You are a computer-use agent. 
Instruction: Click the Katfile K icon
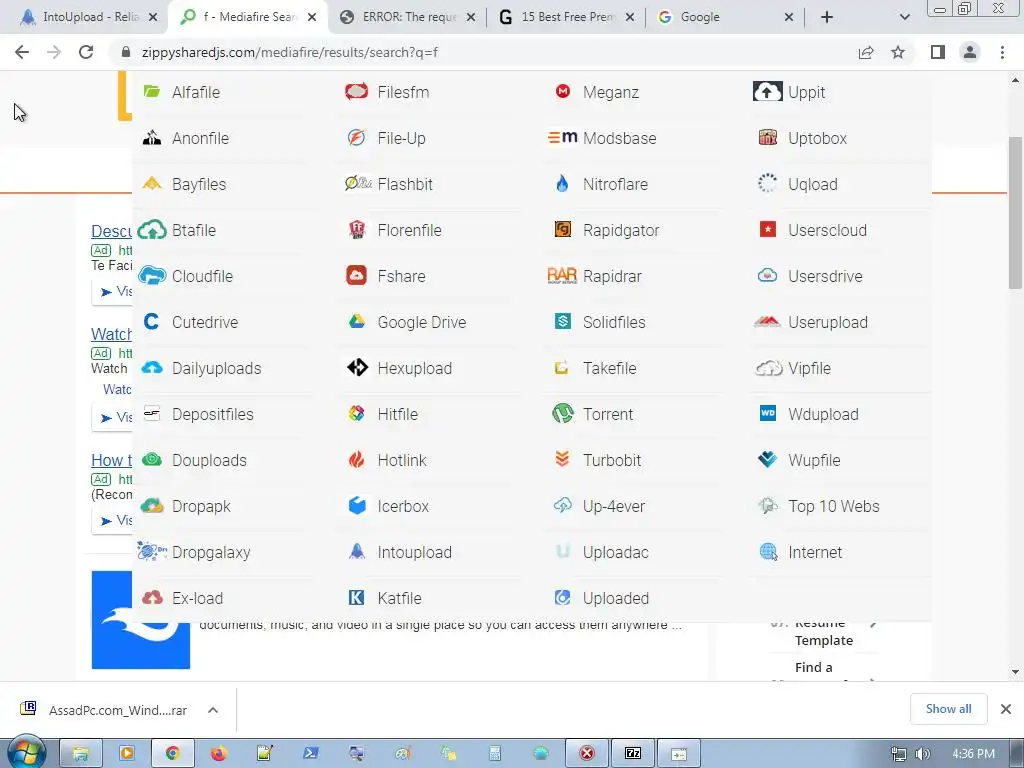coord(357,598)
